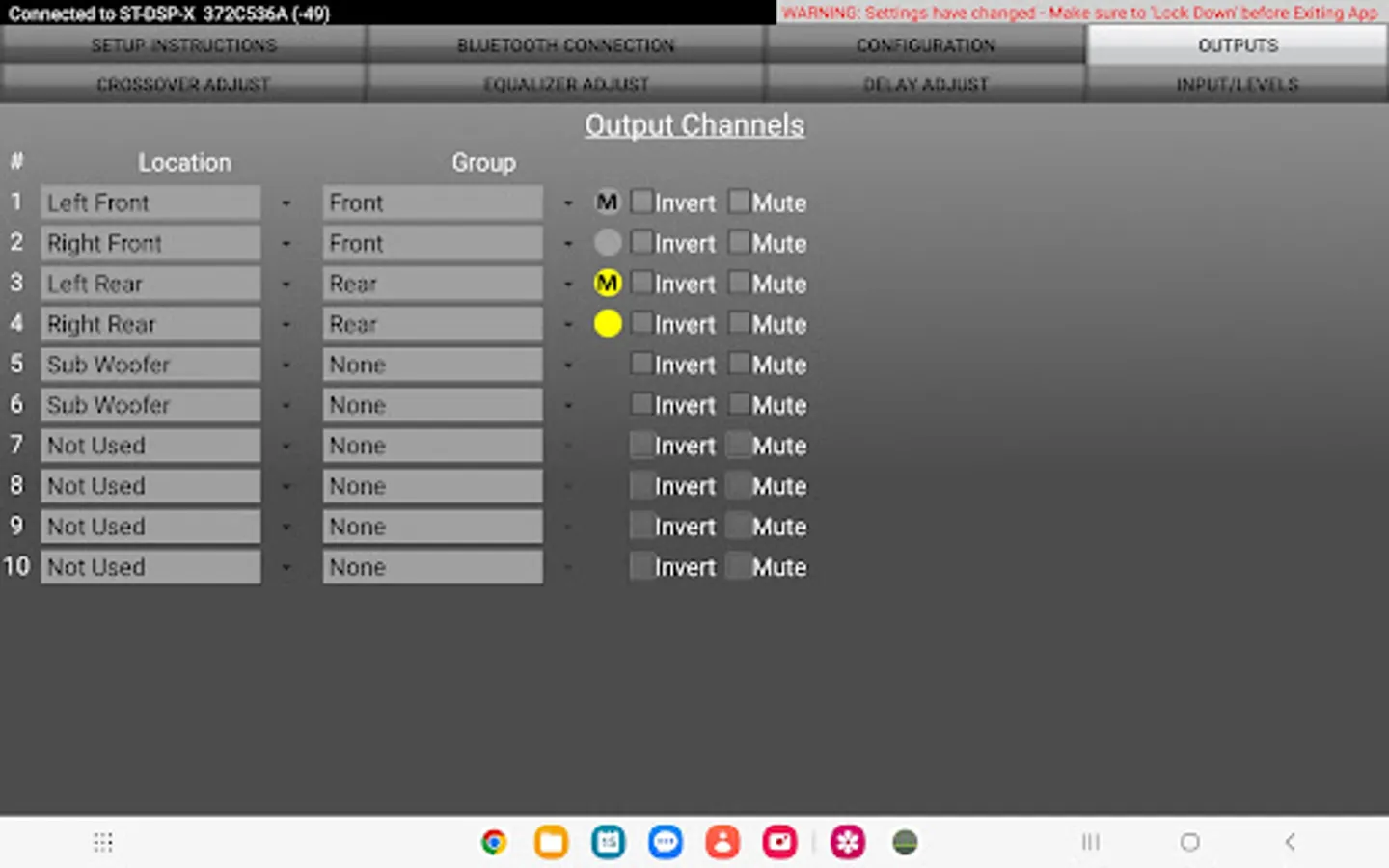Click the Output Channels heading
Screen dimensions: 1389x868
pyautogui.click(x=694, y=125)
